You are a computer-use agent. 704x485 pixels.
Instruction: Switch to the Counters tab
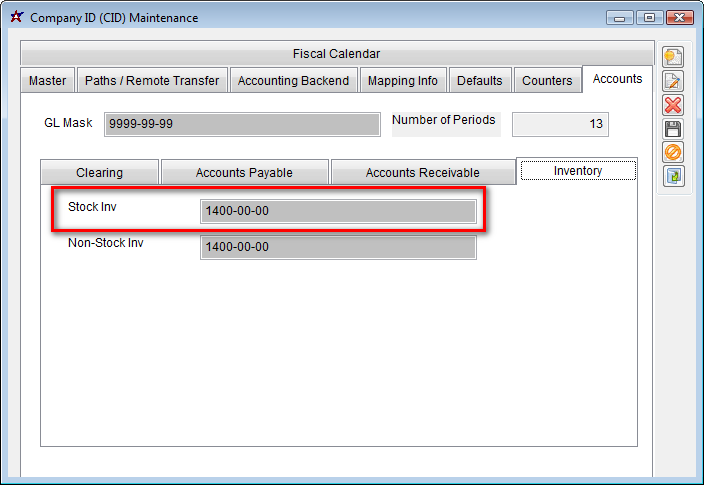(547, 81)
